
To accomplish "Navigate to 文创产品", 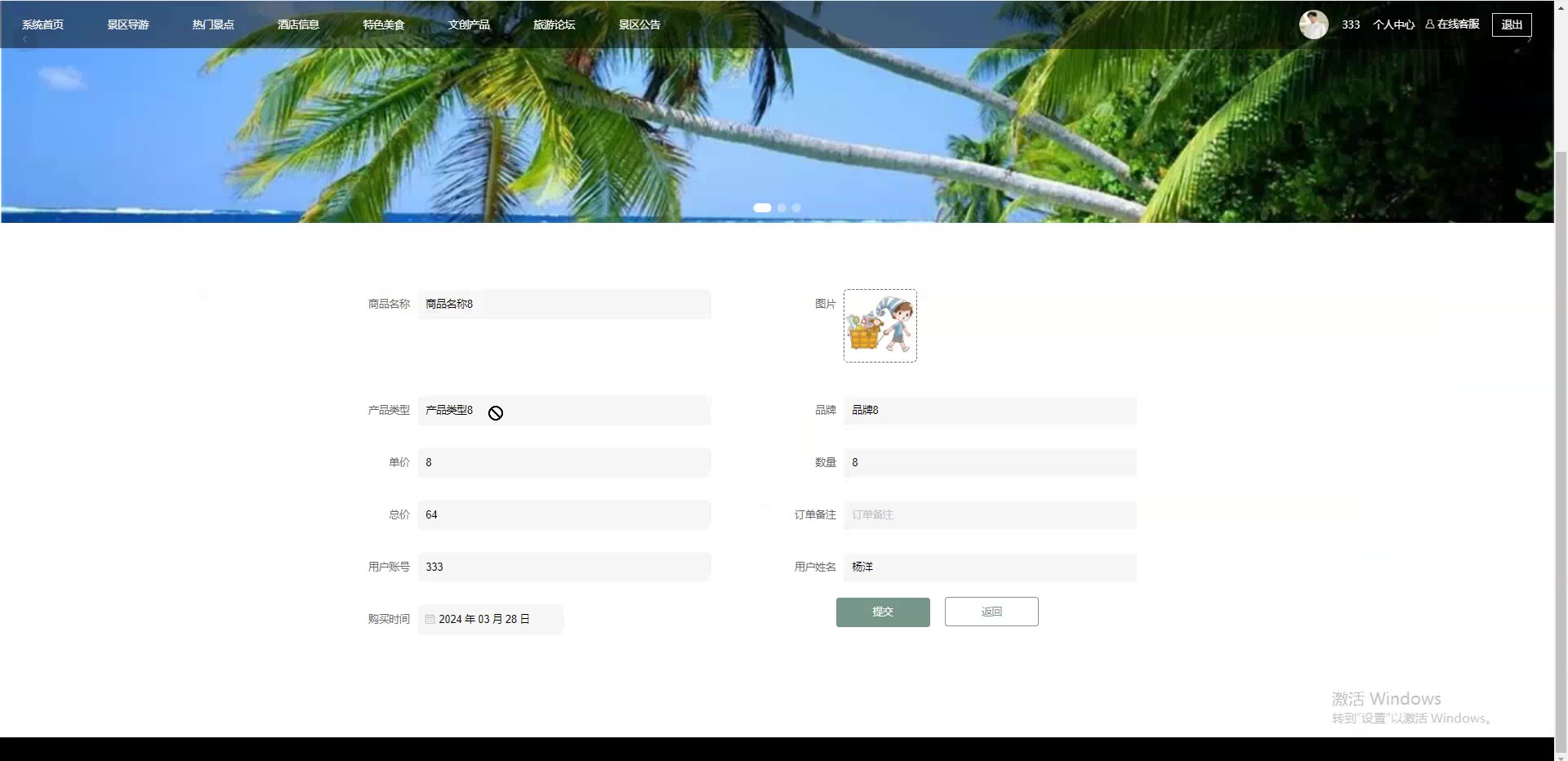I will pyautogui.click(x=469, y=24).
